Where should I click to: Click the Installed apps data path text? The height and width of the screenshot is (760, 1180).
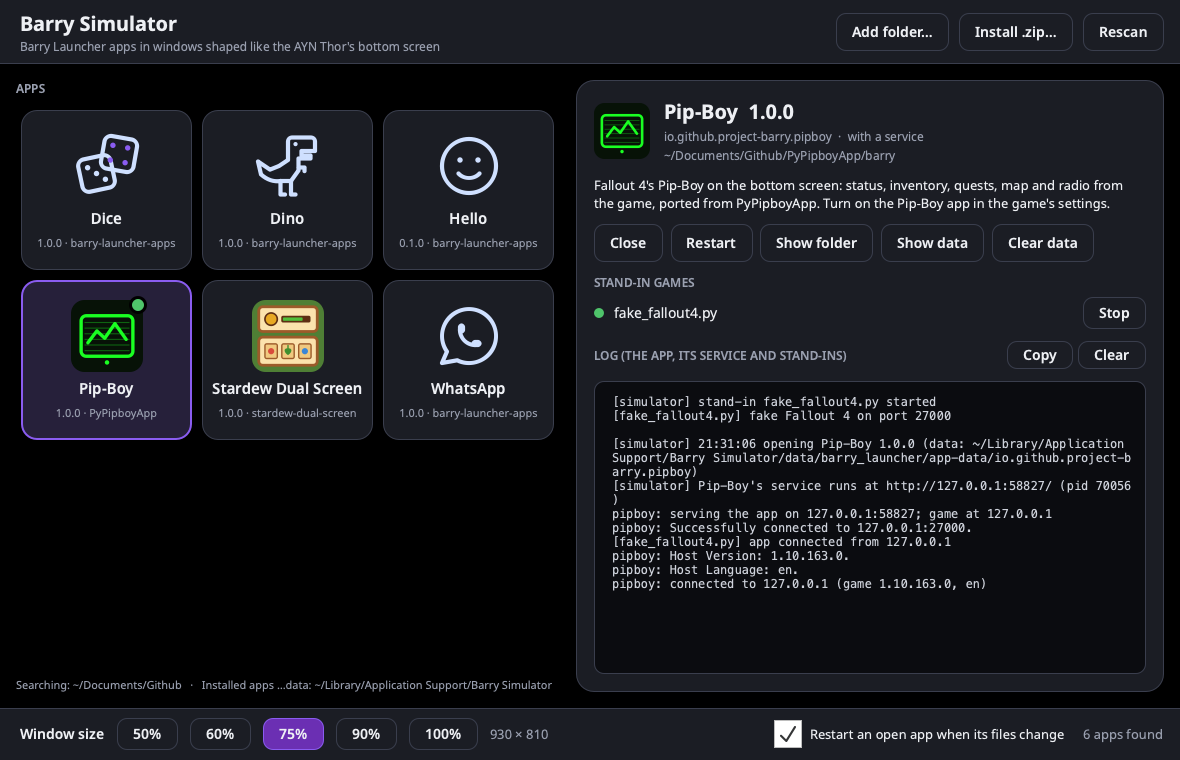(x=376, y=686)
